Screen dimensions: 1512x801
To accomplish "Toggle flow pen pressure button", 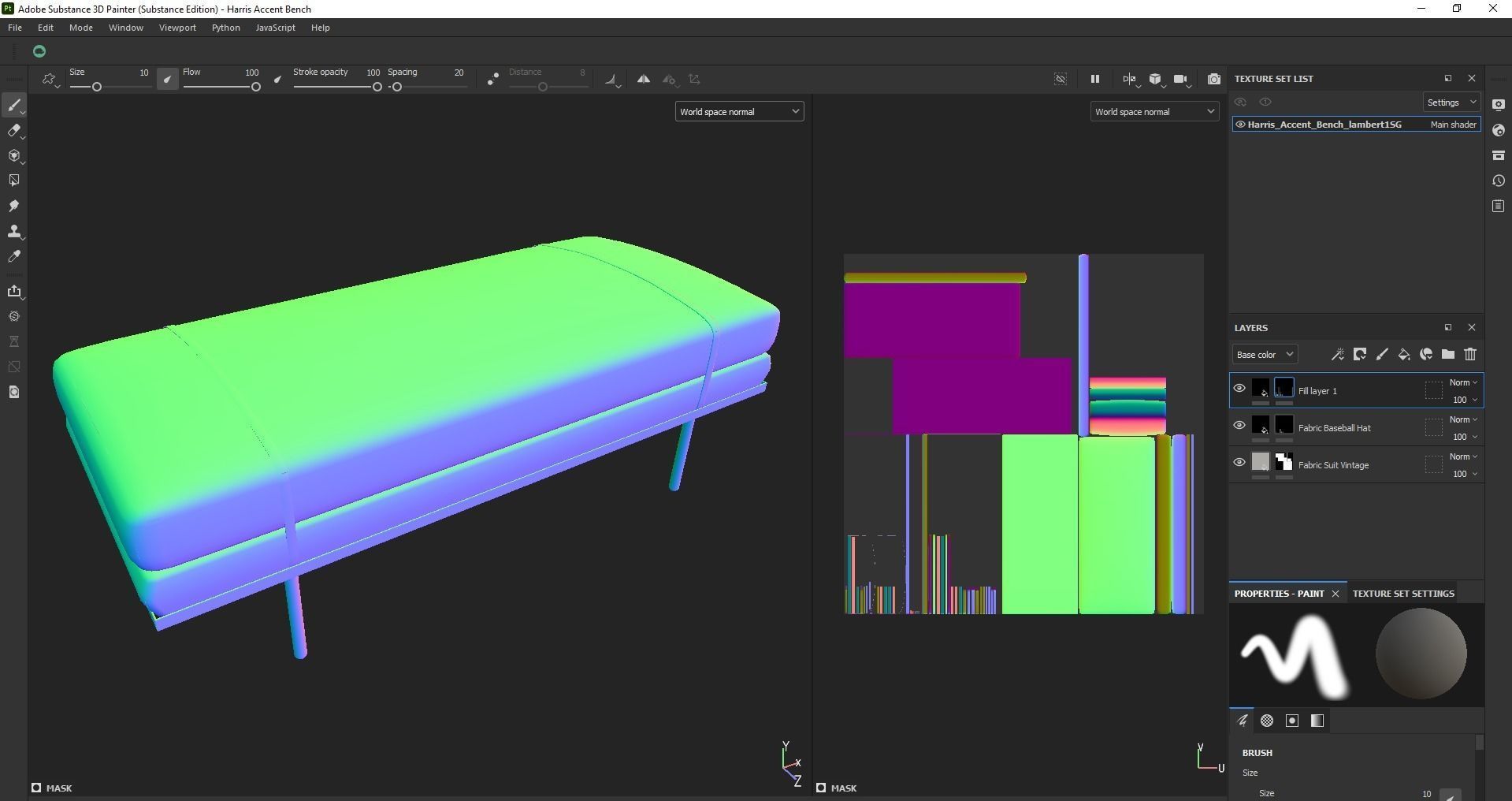I will [277, 79].
